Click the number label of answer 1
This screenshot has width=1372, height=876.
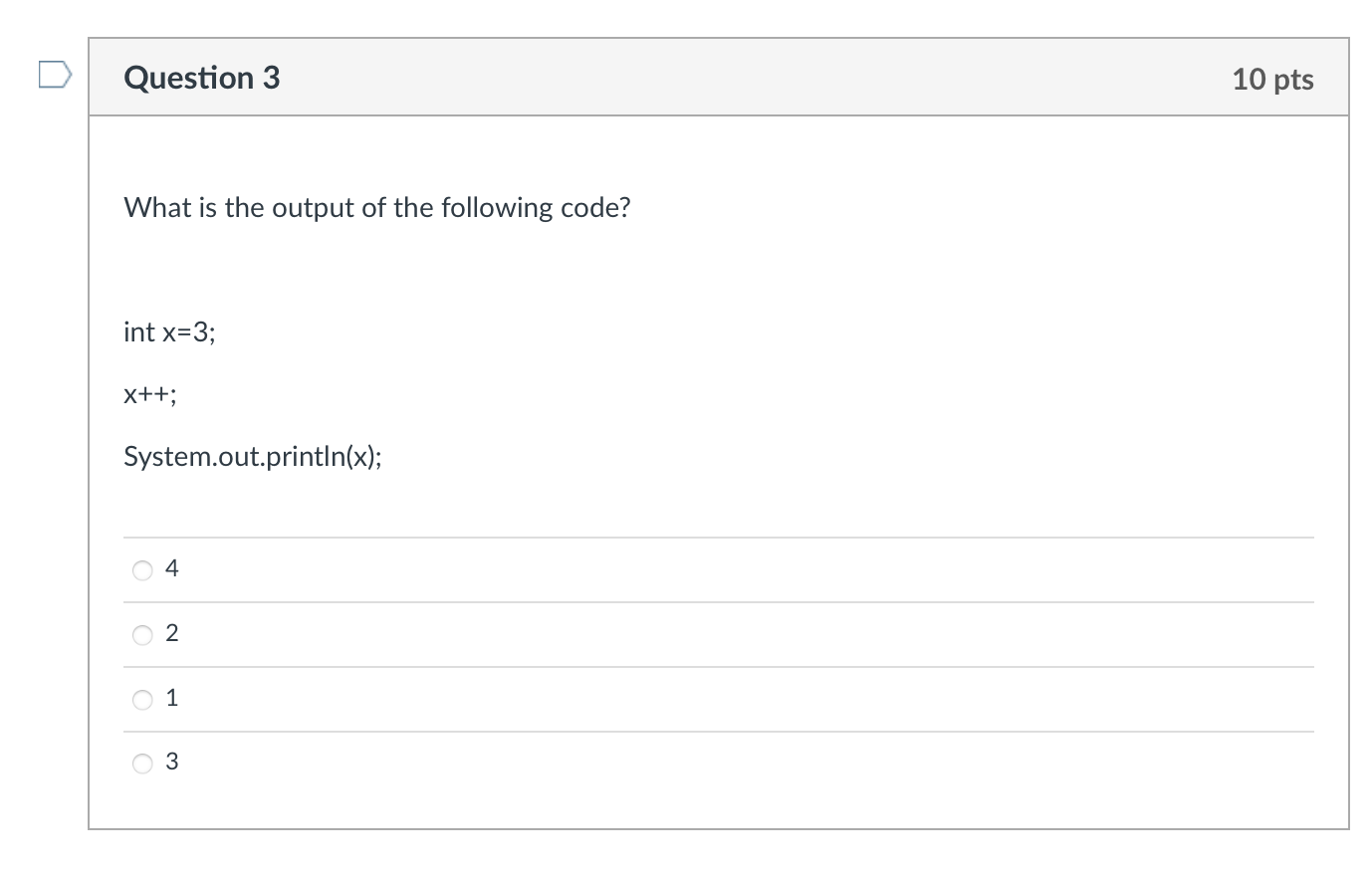[172, 698]
